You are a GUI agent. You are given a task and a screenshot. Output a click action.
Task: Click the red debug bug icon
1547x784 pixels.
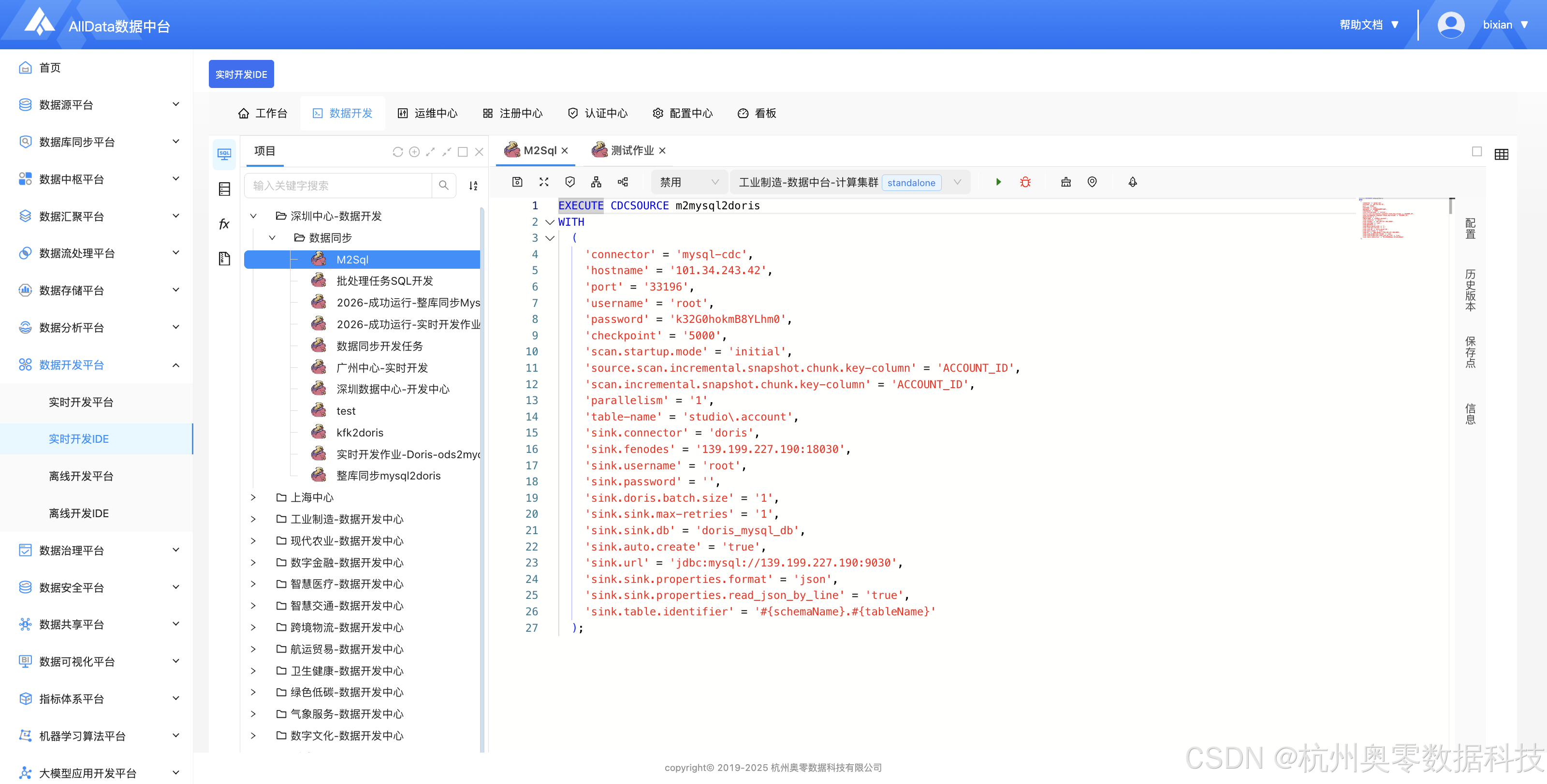(x=1025, y=182)
